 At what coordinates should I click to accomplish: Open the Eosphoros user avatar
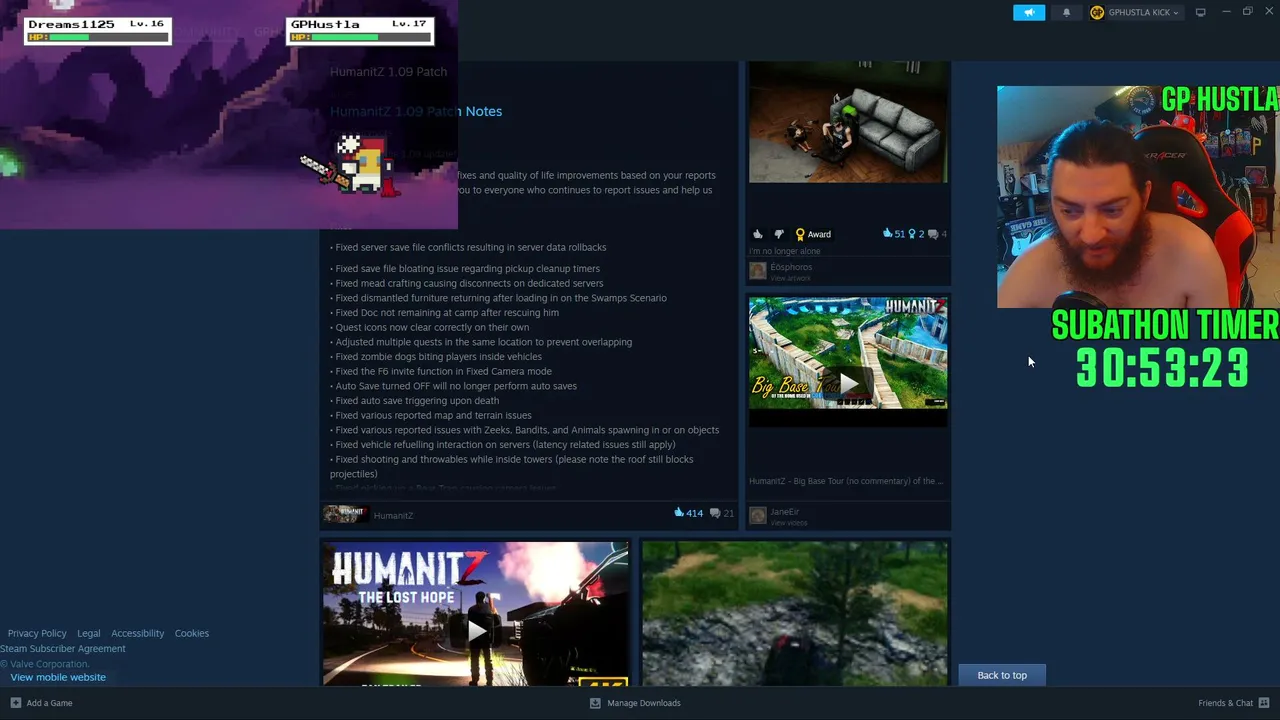pyautogui.click(x=757, y=270)
